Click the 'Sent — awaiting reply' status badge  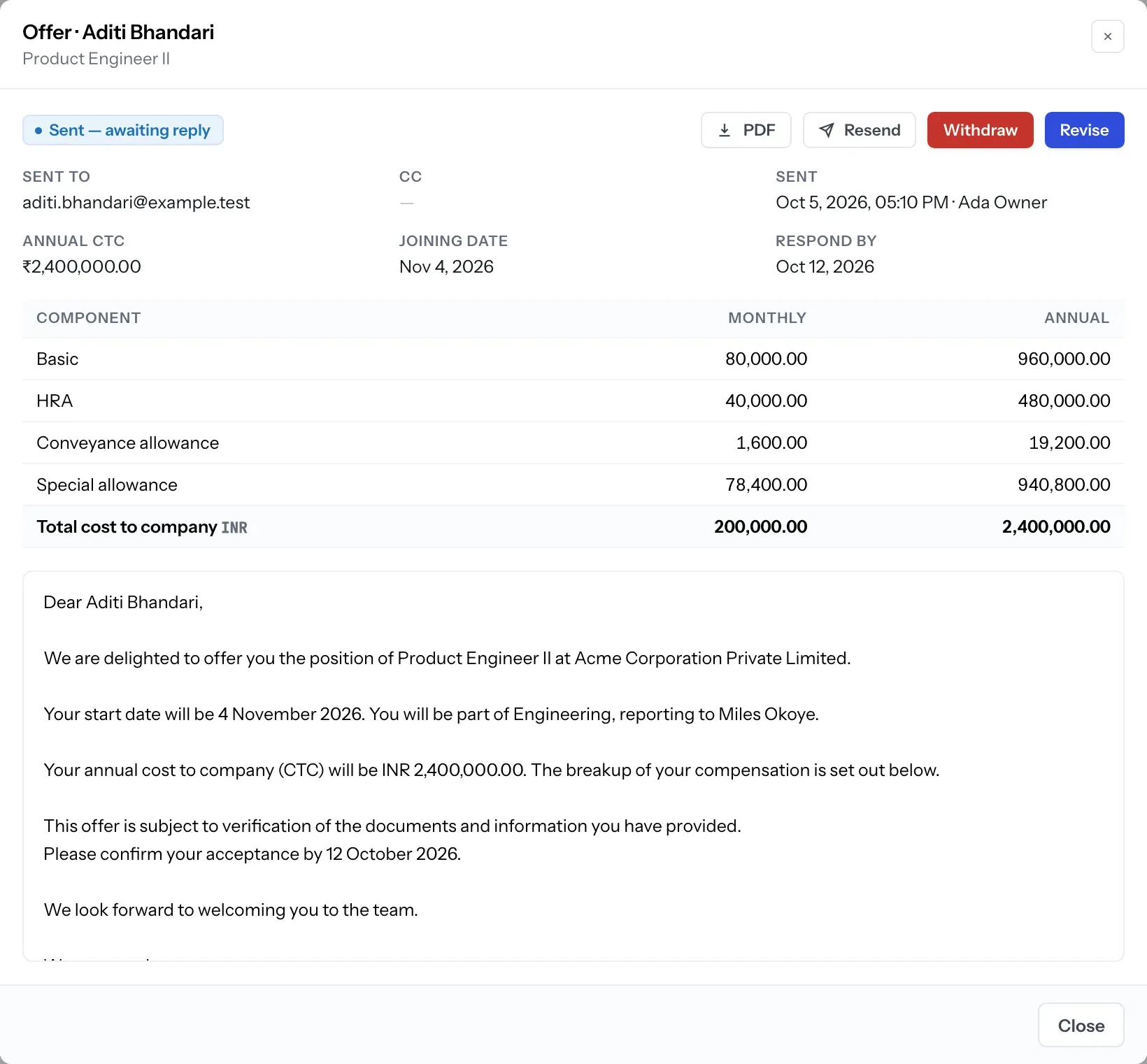coord(123,130)
